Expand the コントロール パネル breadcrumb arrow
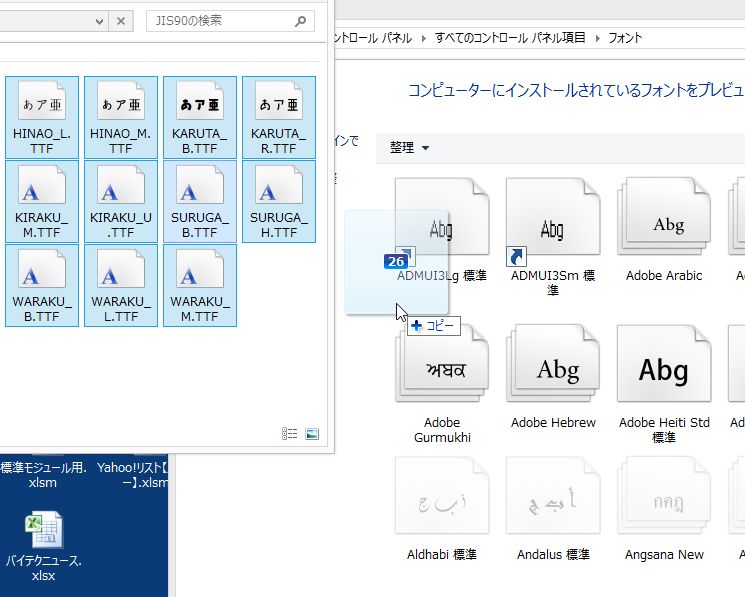 [423, 38]
